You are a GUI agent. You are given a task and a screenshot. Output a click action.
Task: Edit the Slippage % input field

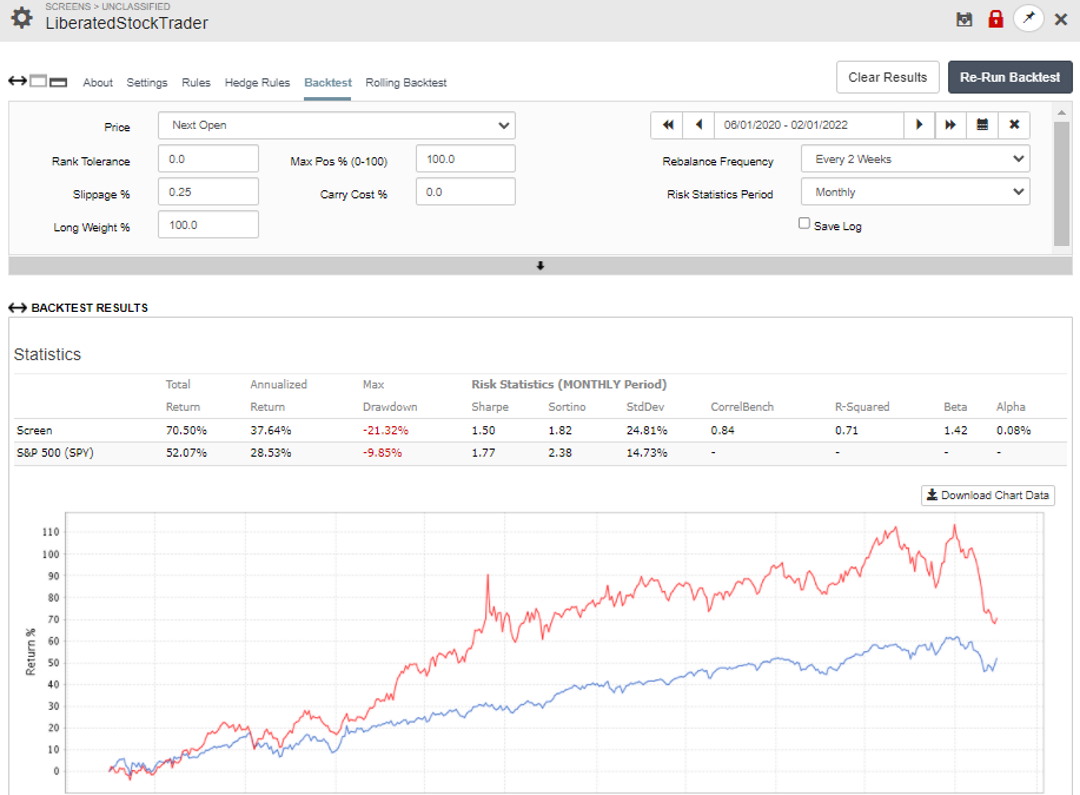tap(207, 191)
